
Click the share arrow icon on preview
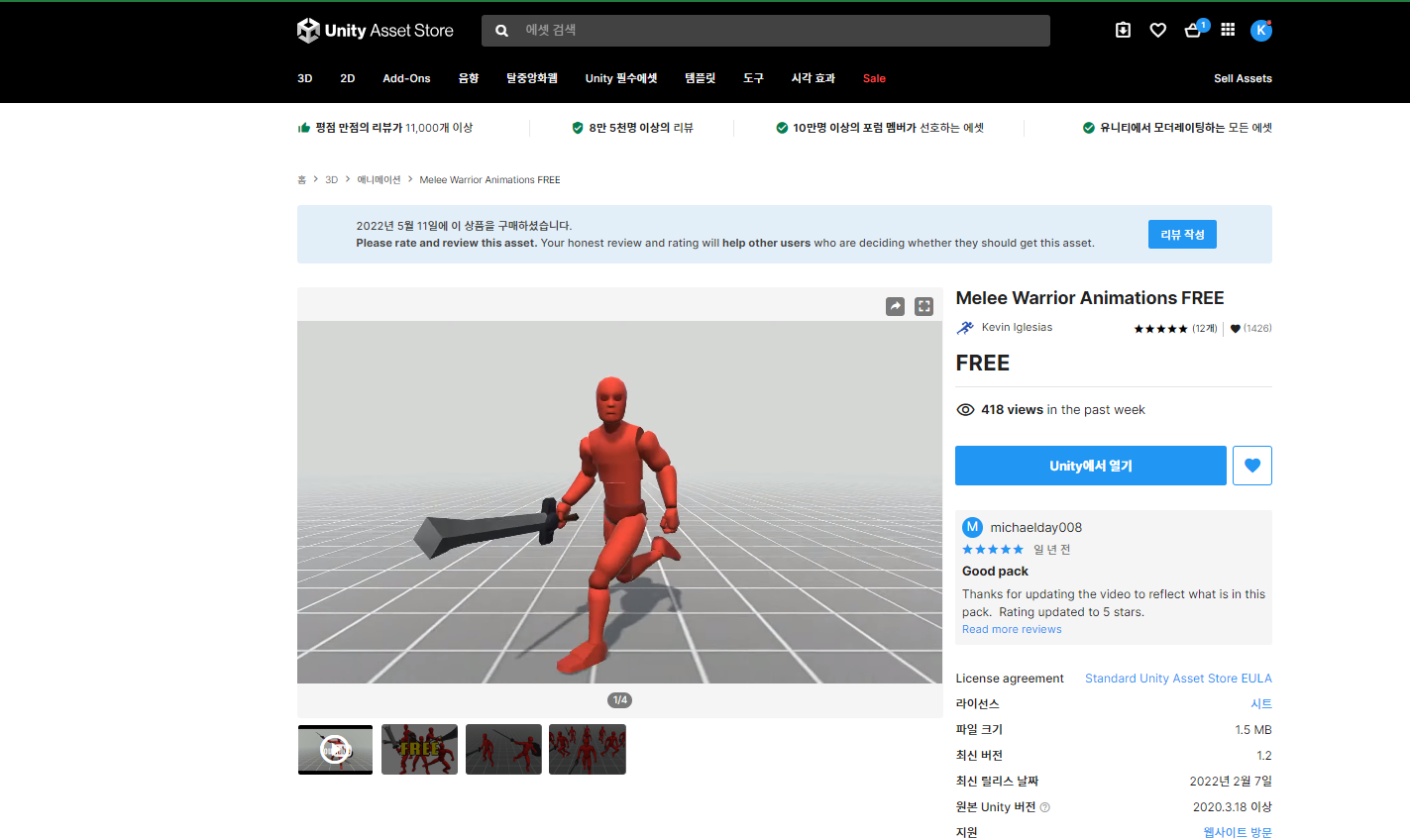[x=896, y=306]
